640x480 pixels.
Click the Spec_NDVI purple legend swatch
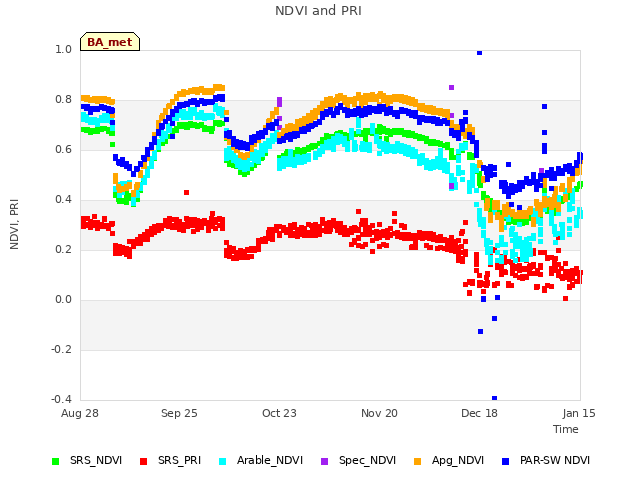click(x=324, y=461)
